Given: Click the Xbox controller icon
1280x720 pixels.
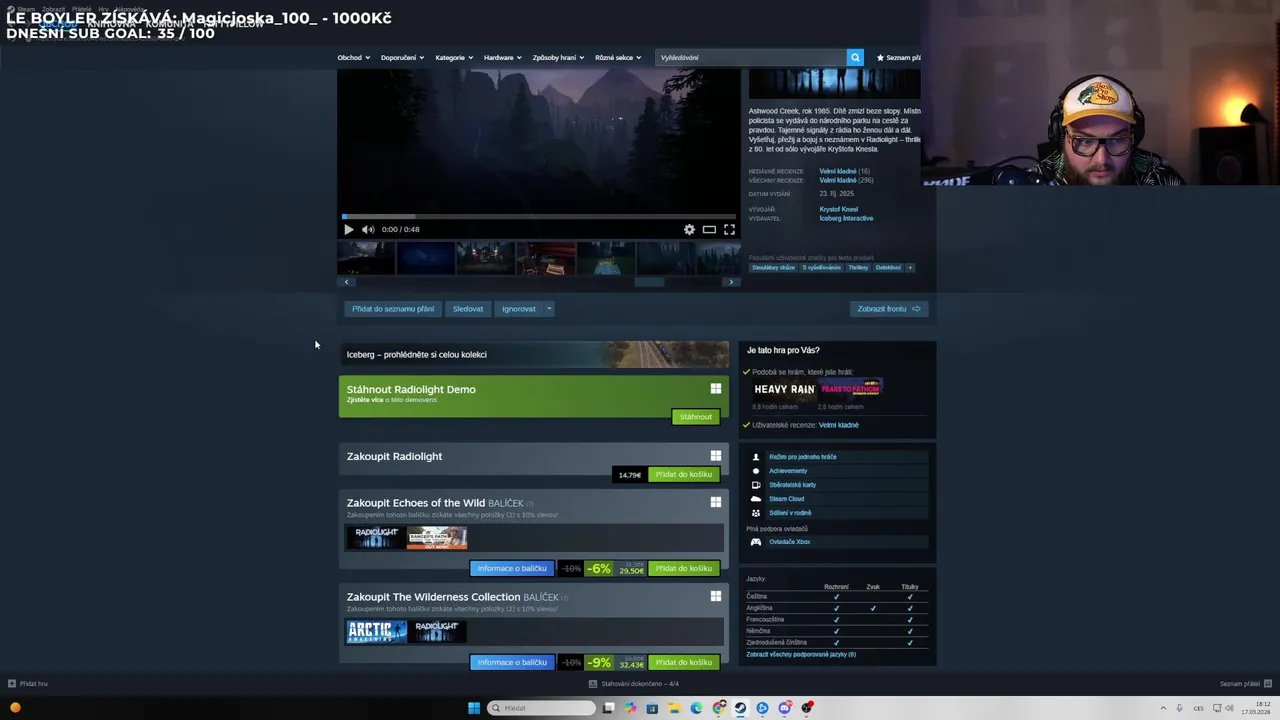Looking at the screenshot, I should point(756,542).
